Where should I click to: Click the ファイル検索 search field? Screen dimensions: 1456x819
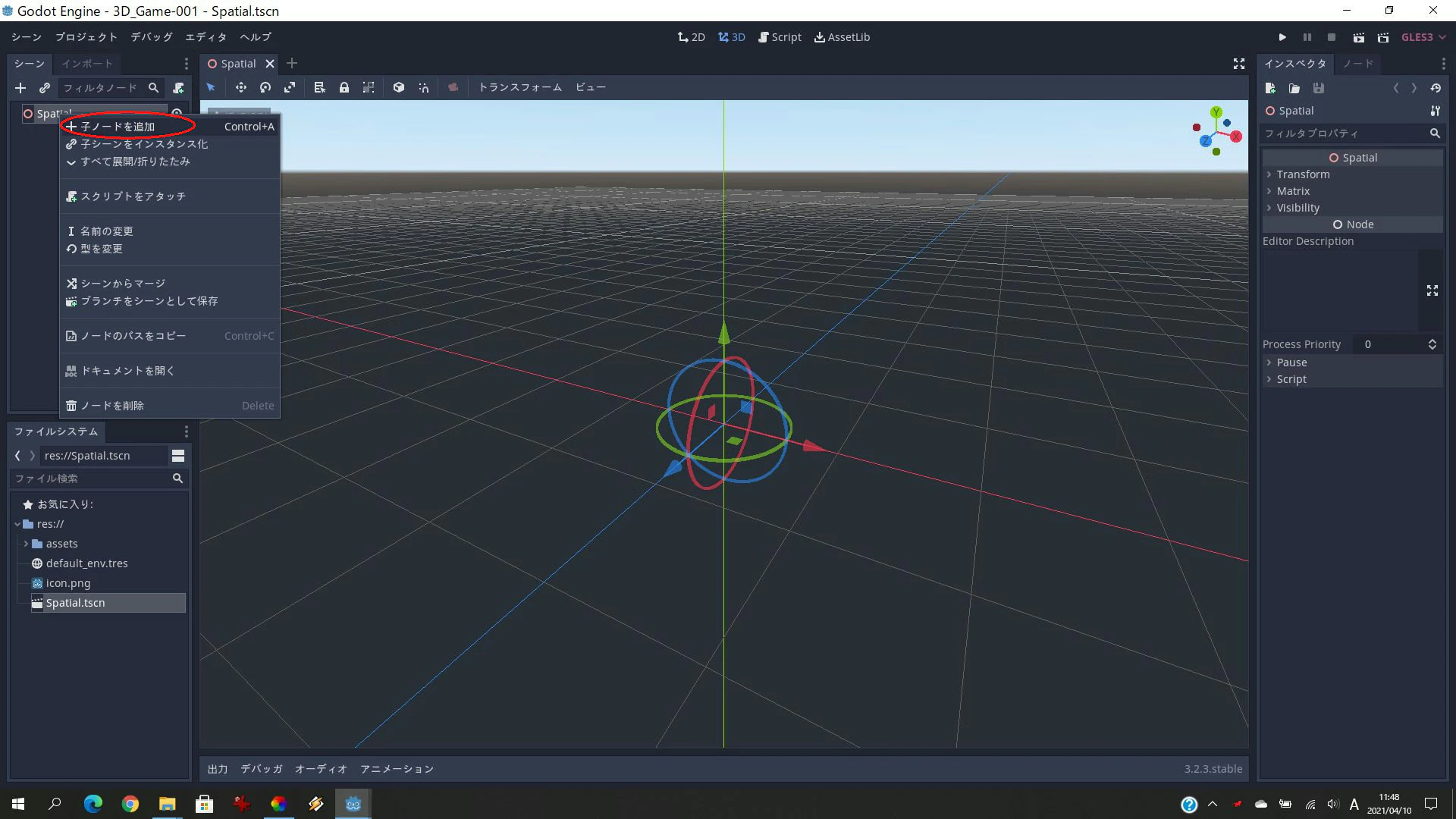tap(99, 479)
